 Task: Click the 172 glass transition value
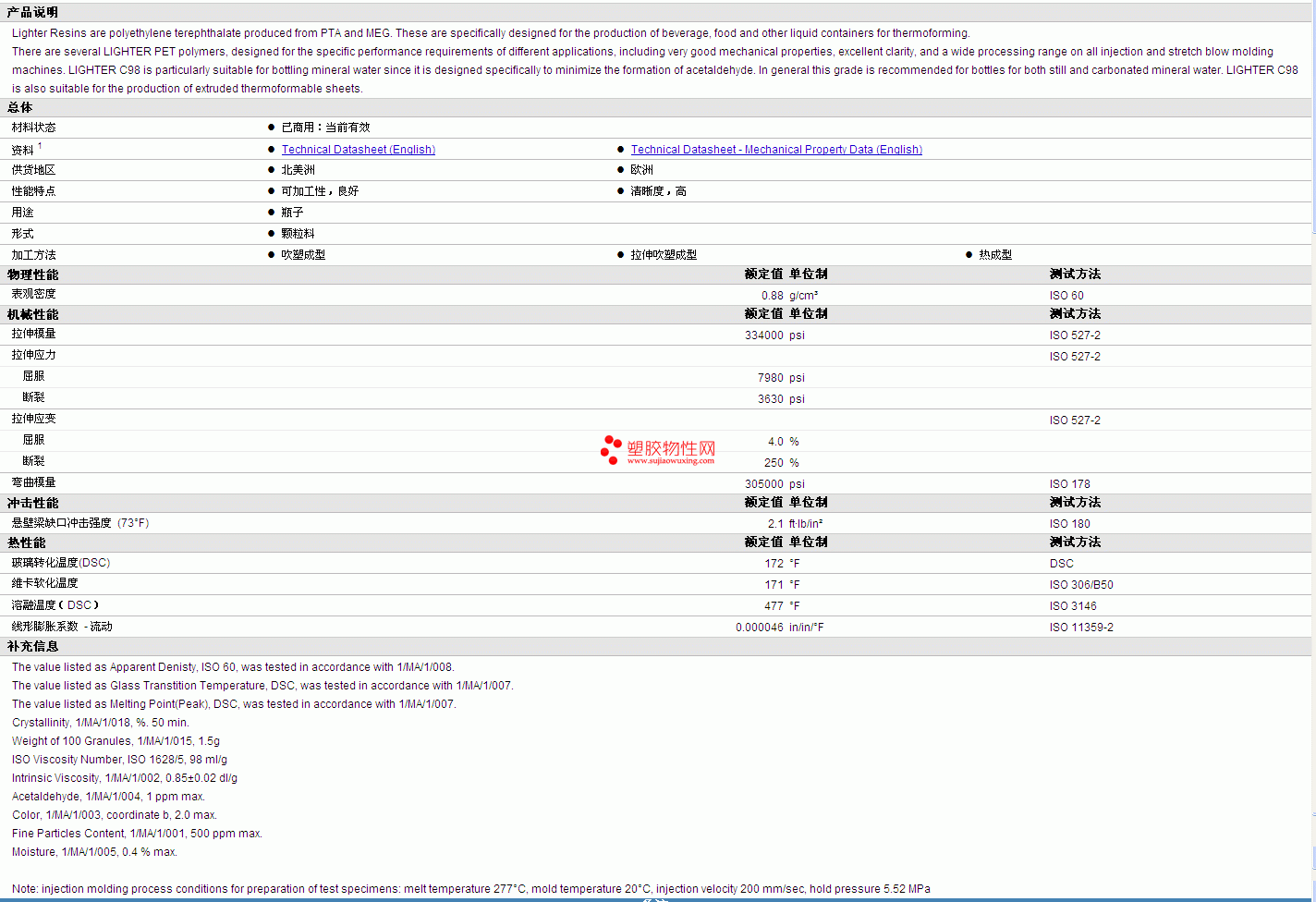pos(774,564)
